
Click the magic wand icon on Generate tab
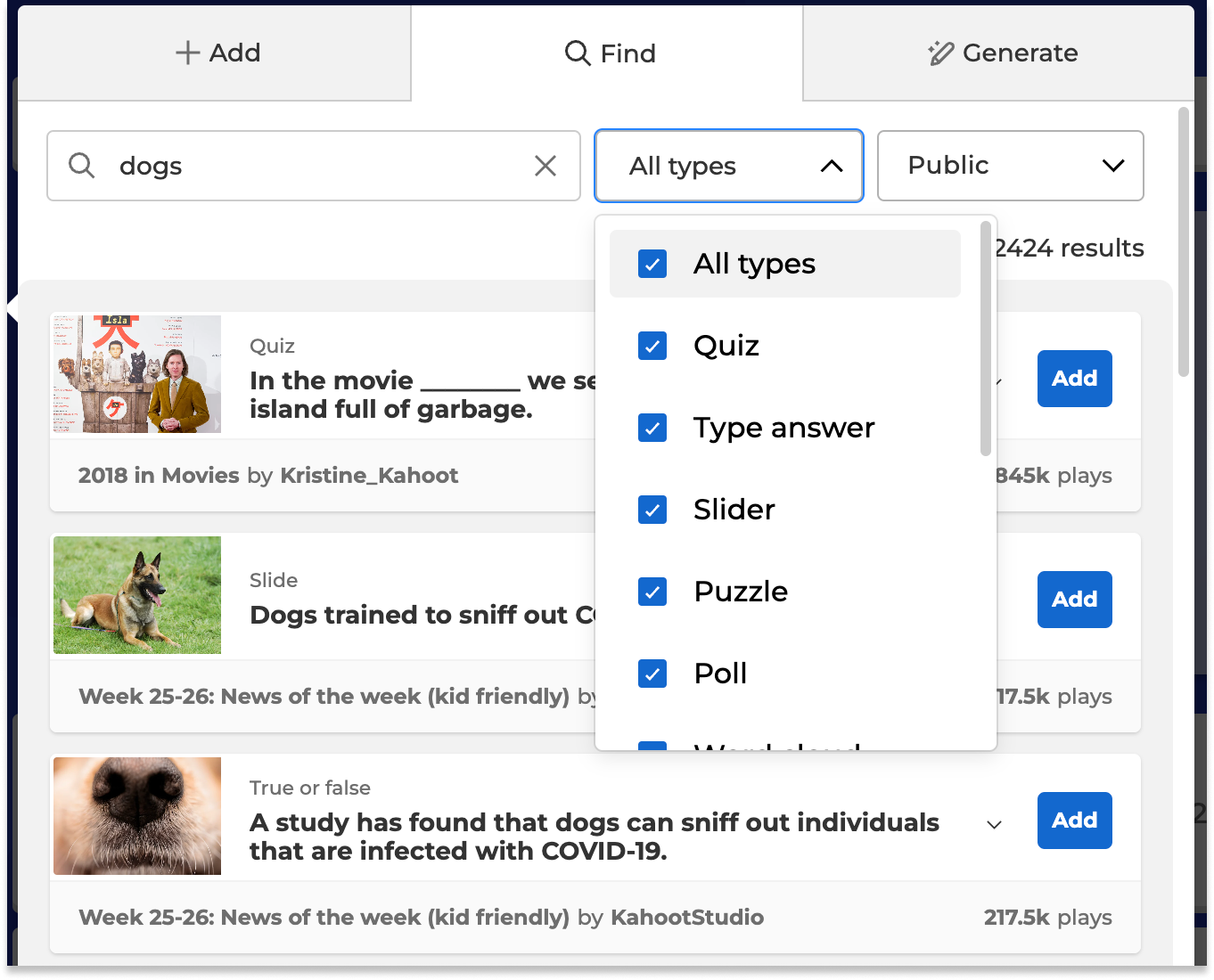point(940,53)
